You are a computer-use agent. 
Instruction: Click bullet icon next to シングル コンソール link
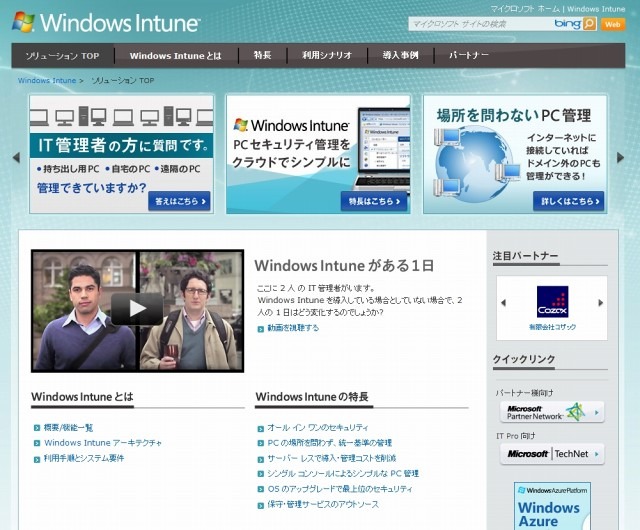point(261,474)
